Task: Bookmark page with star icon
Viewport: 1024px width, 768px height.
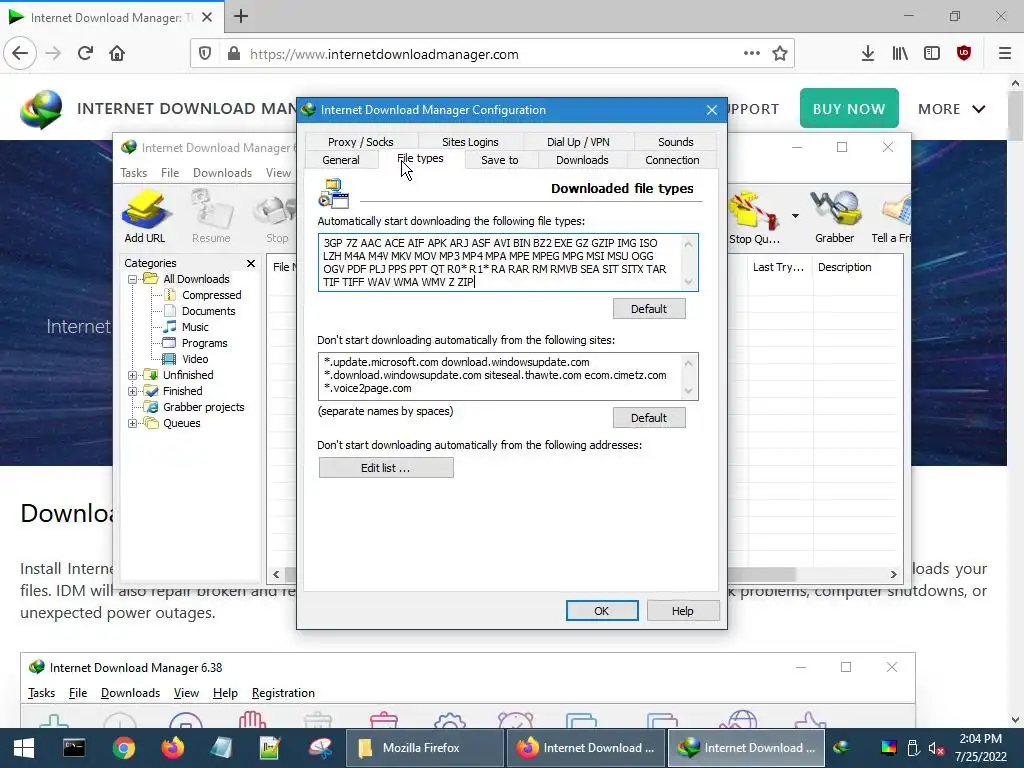Action: click(x=780, y=54)
